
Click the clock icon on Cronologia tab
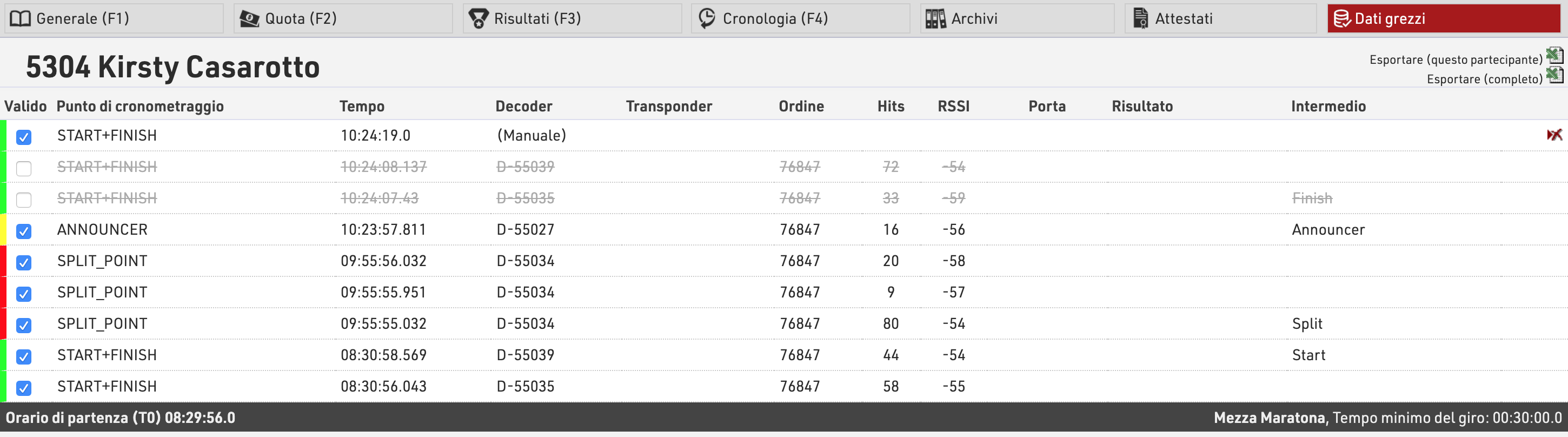[x=707, y=18]
